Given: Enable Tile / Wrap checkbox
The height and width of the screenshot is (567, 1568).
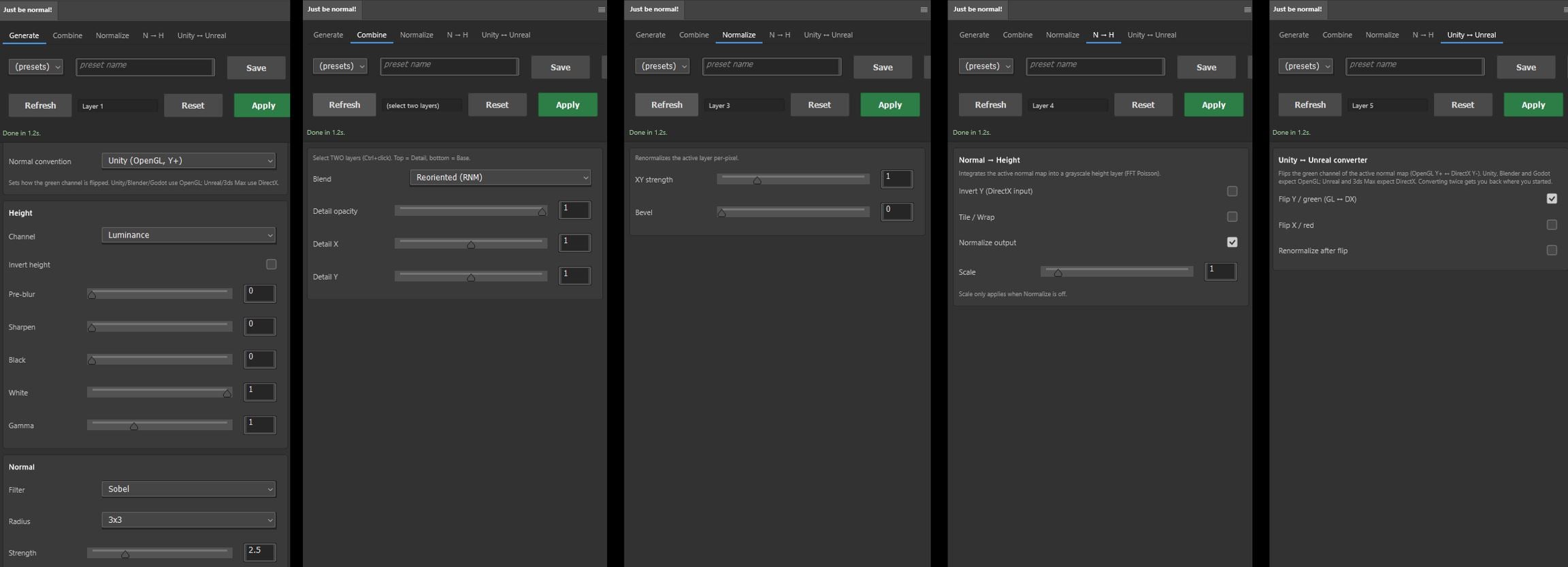Looking at the screenshot, I should click(x=1232, y=216).
